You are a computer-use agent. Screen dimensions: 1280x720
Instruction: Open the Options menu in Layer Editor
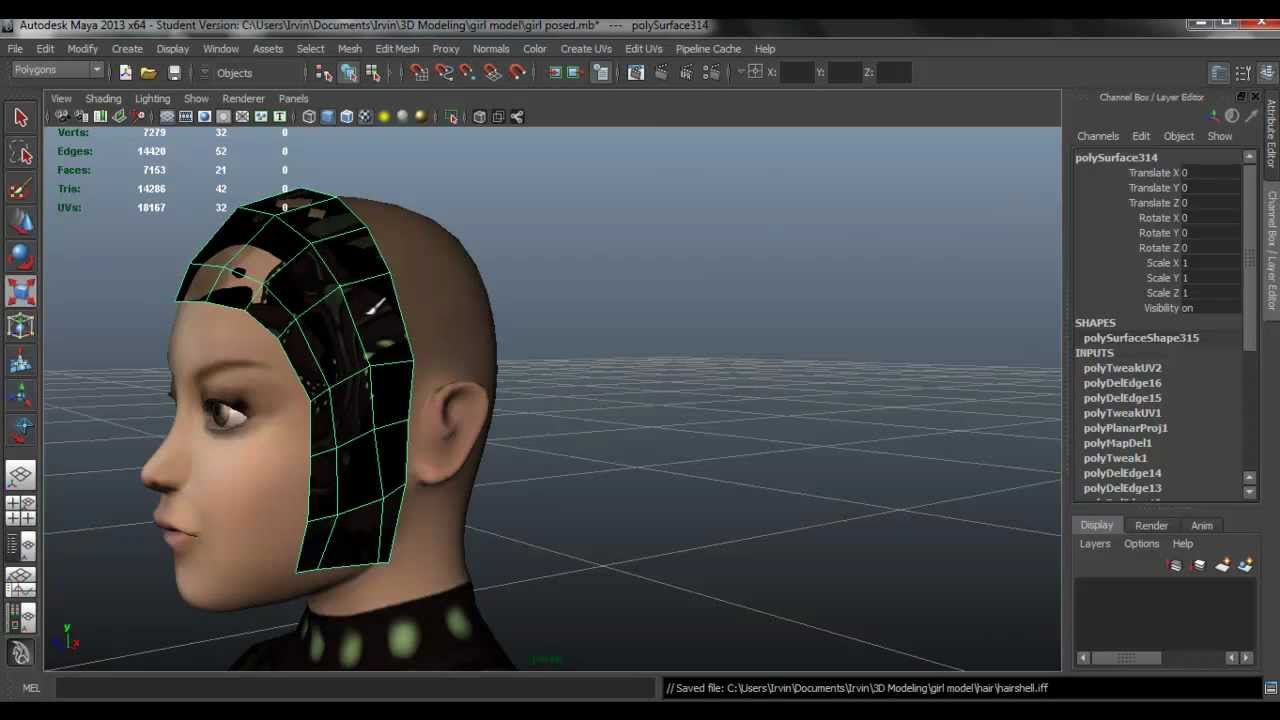pyautogui.click(x=1141, y=544)
